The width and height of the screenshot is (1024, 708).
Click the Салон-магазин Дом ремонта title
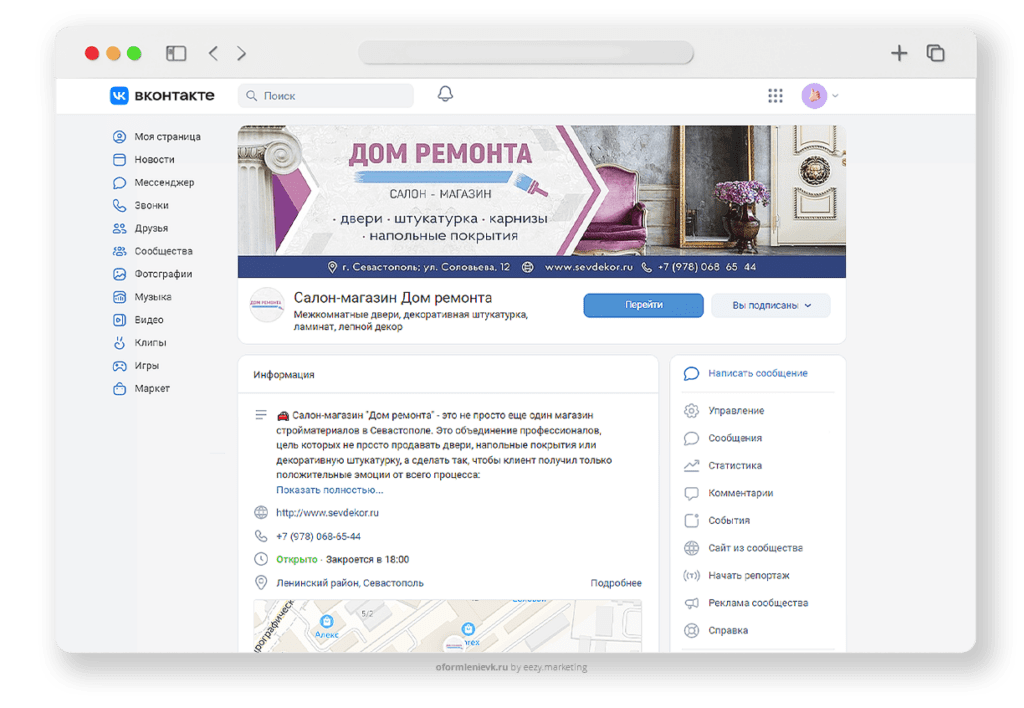tap(392, 298)
